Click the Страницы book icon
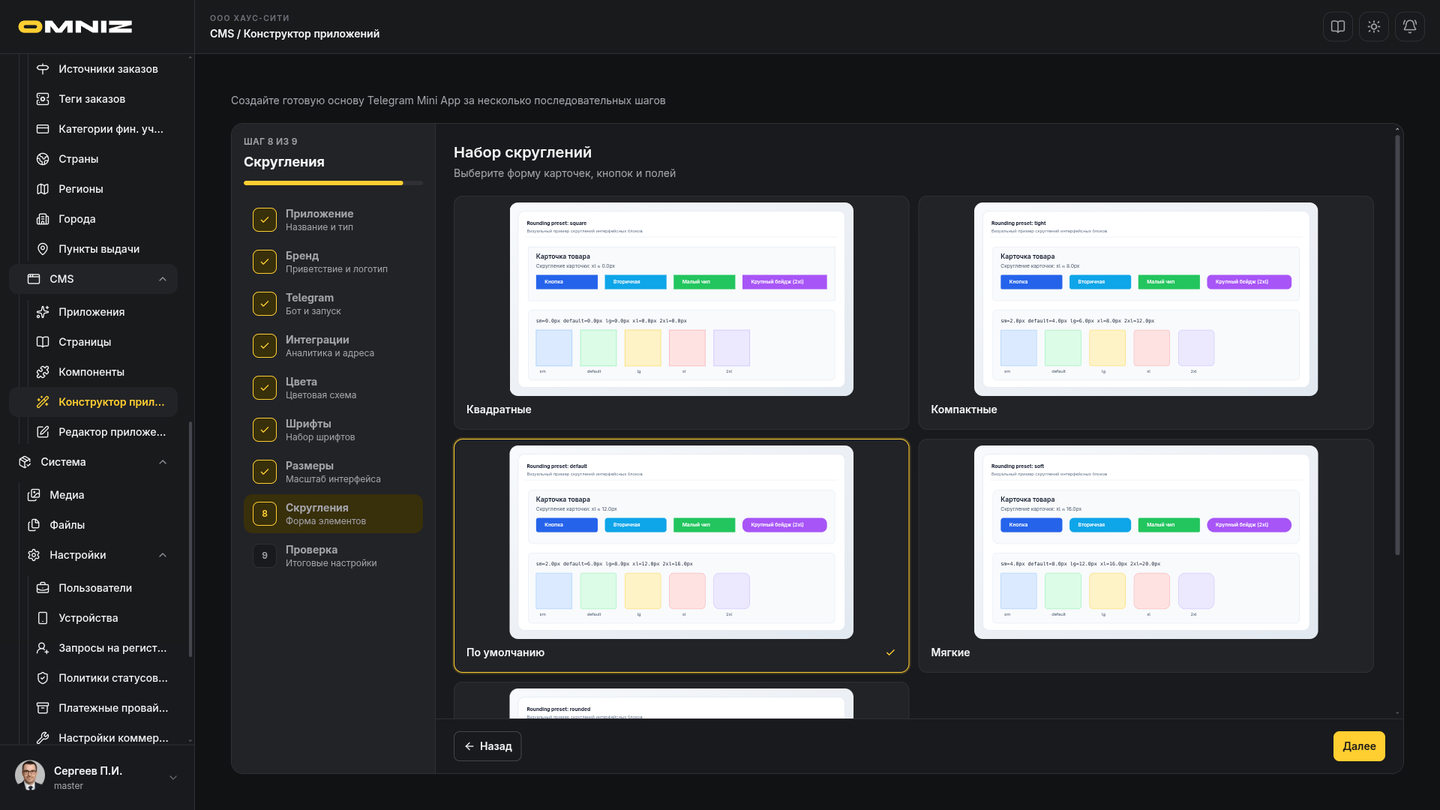Image resolution: width=1440 pixels, height=810 pixels. [x=43, y=342]
